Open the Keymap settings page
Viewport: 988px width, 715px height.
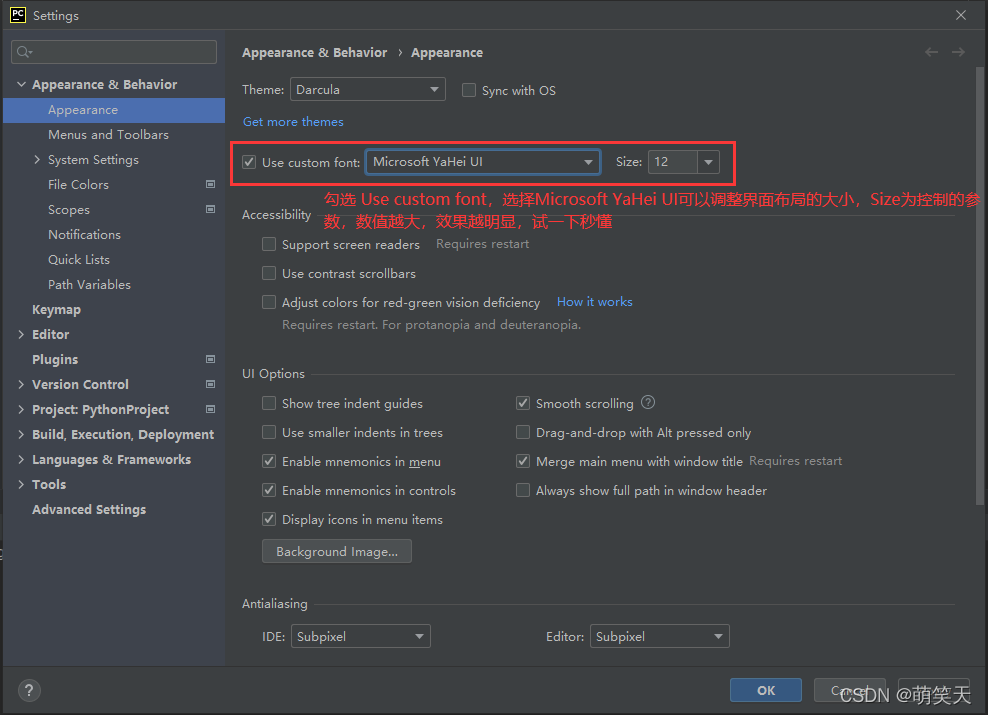click(56, 309)
